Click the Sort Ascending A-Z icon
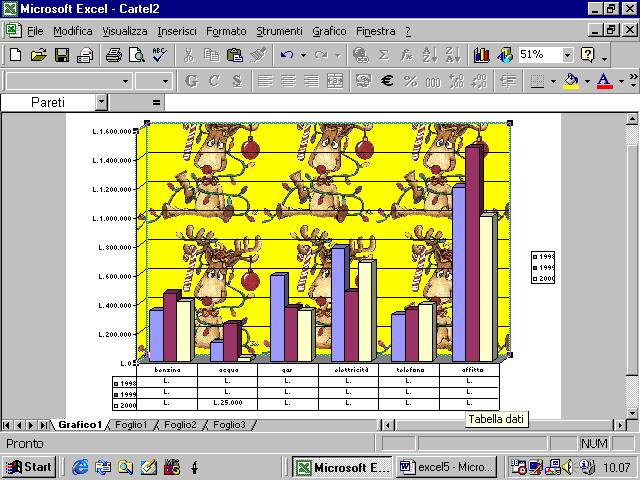The width and height of the screenshot is (640, 480). click(x=430, y=55)
